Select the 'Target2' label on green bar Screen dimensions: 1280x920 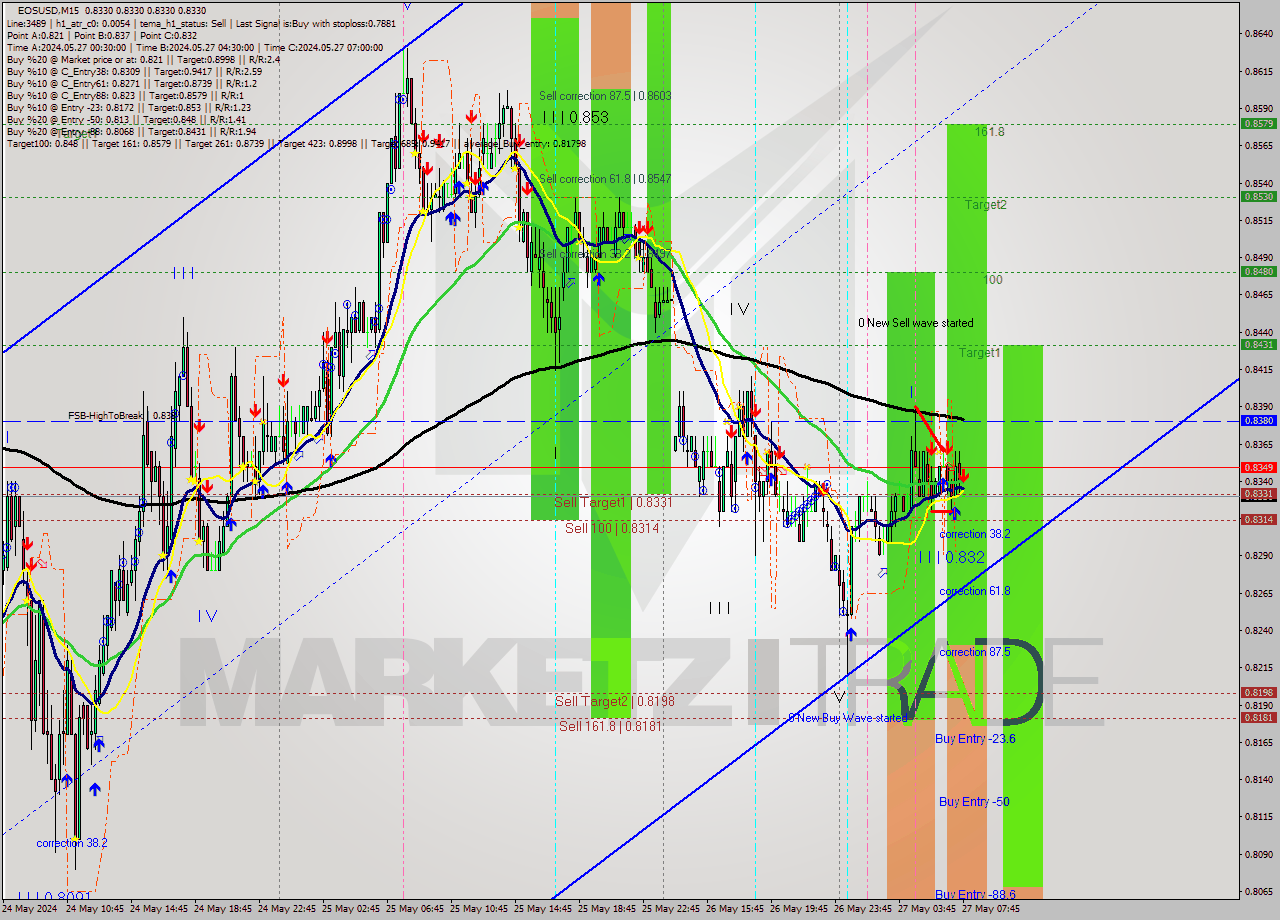coord(986,205)
